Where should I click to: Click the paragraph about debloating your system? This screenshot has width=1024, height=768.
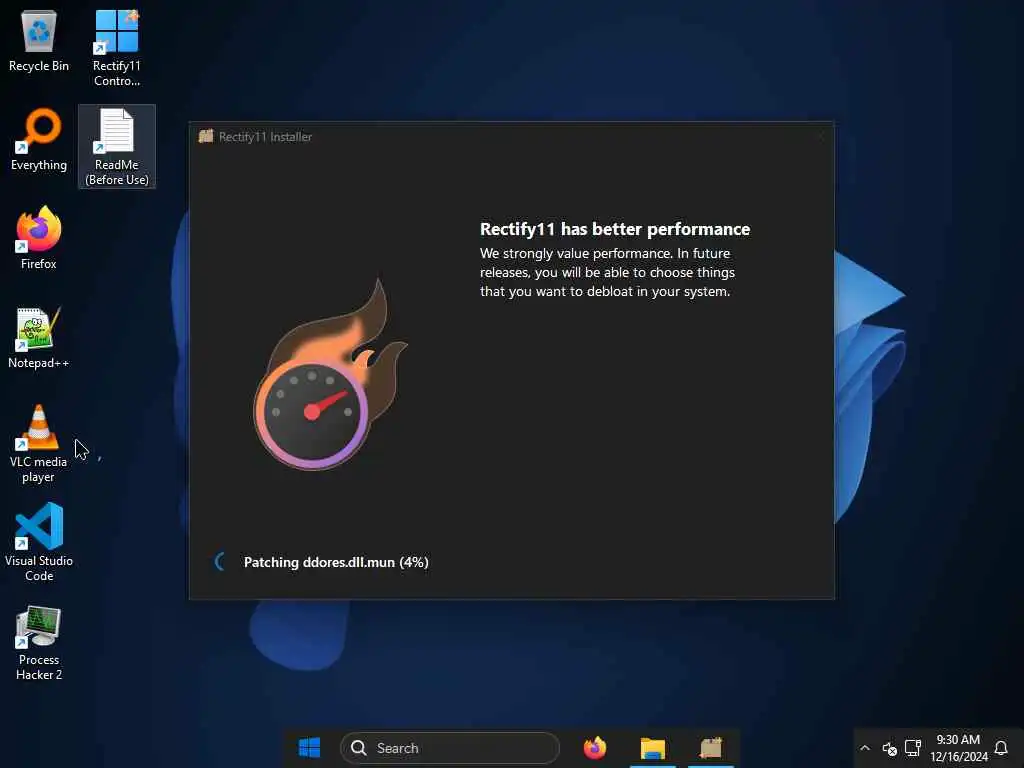(x=607, y=272)
